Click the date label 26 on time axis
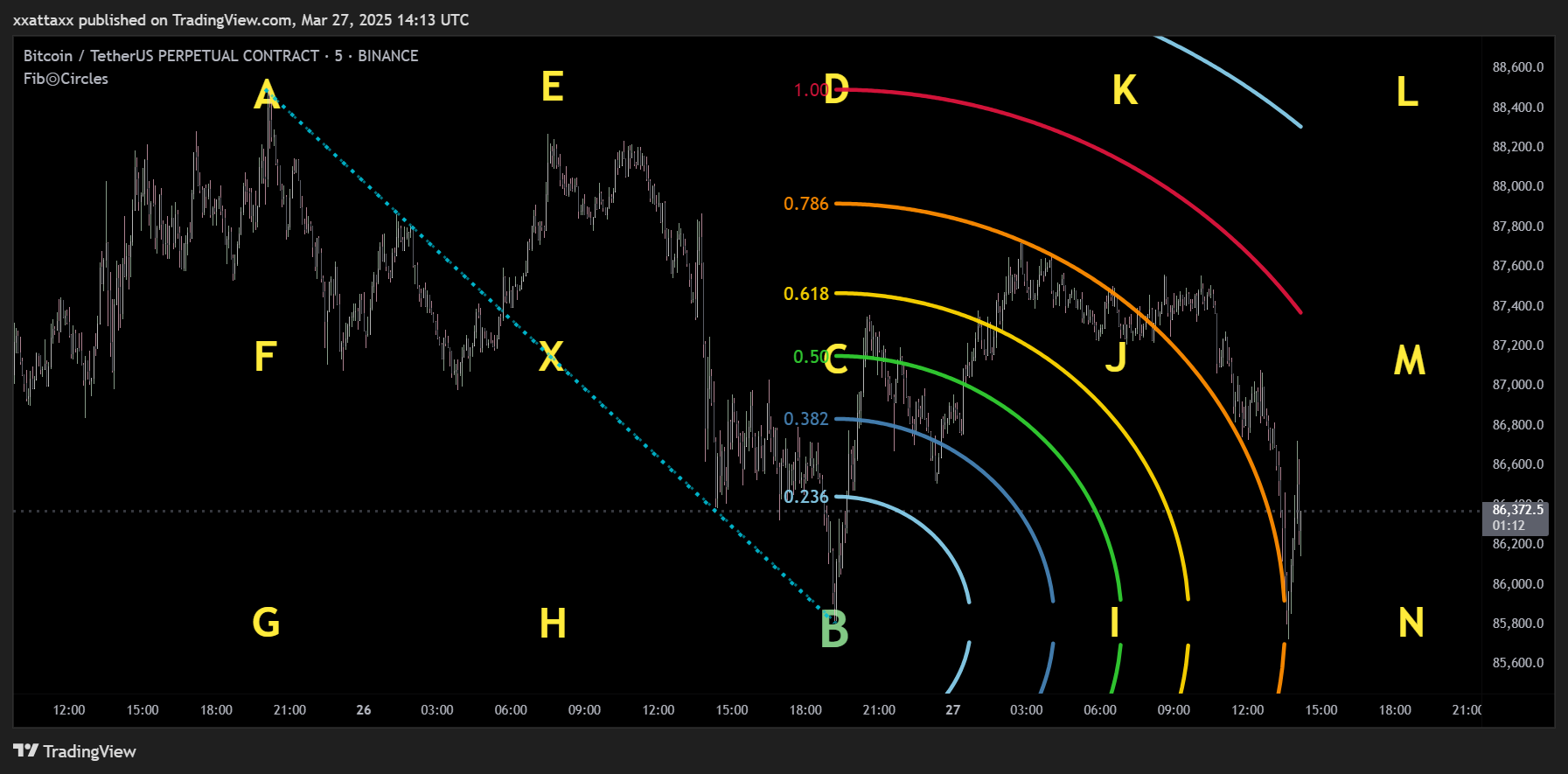Image resolution: width=1568 pixels, height=774 pixels. click(364, 710)
